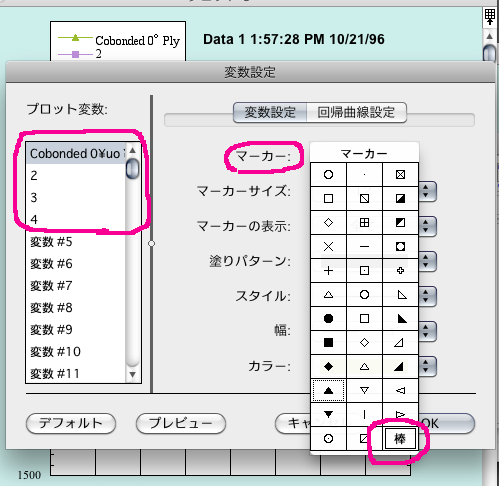Open the スタイル popup arrows
The height and width of the screenshot is (486, 499).
[x=427, y=296]
